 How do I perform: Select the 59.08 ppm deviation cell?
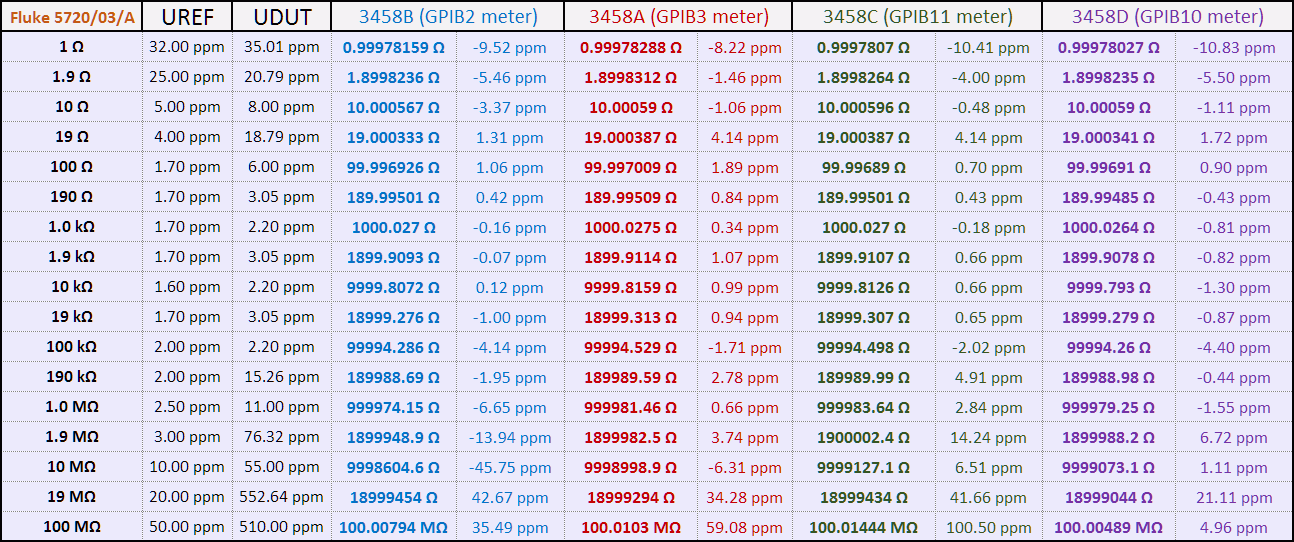click(x=744, y=528)
